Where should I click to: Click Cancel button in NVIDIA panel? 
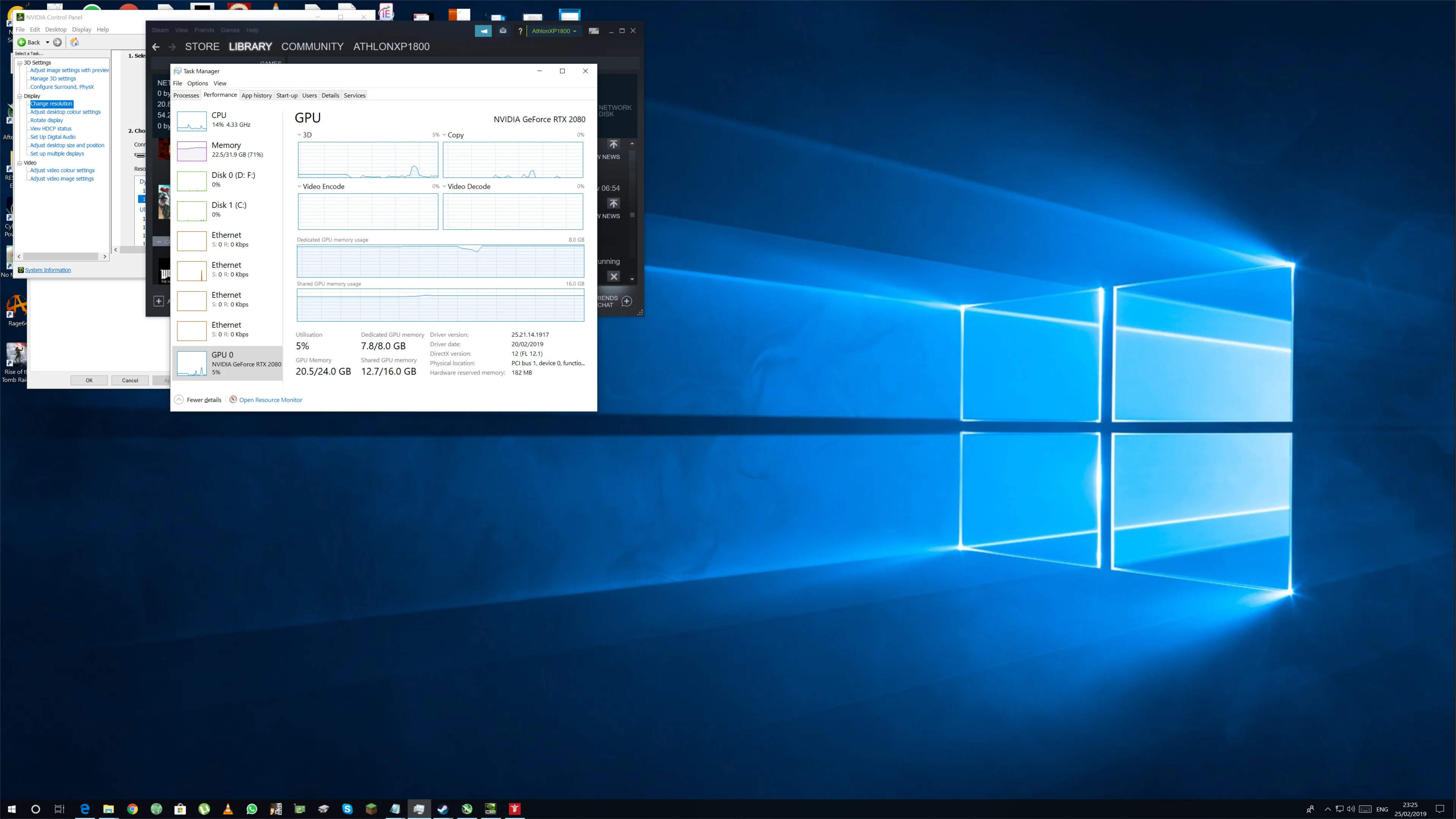[x=130, y=380]
